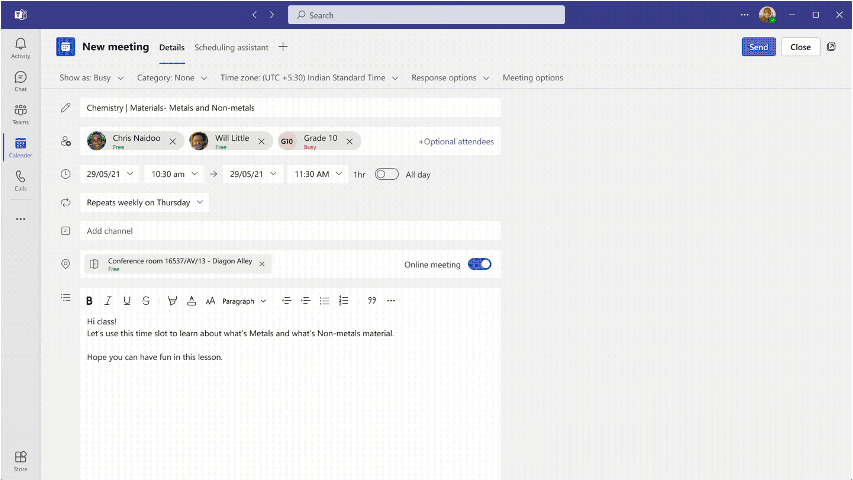Remove the Diagon Alley conference room
Screen dimensions: 853x480
pos(262,264)
